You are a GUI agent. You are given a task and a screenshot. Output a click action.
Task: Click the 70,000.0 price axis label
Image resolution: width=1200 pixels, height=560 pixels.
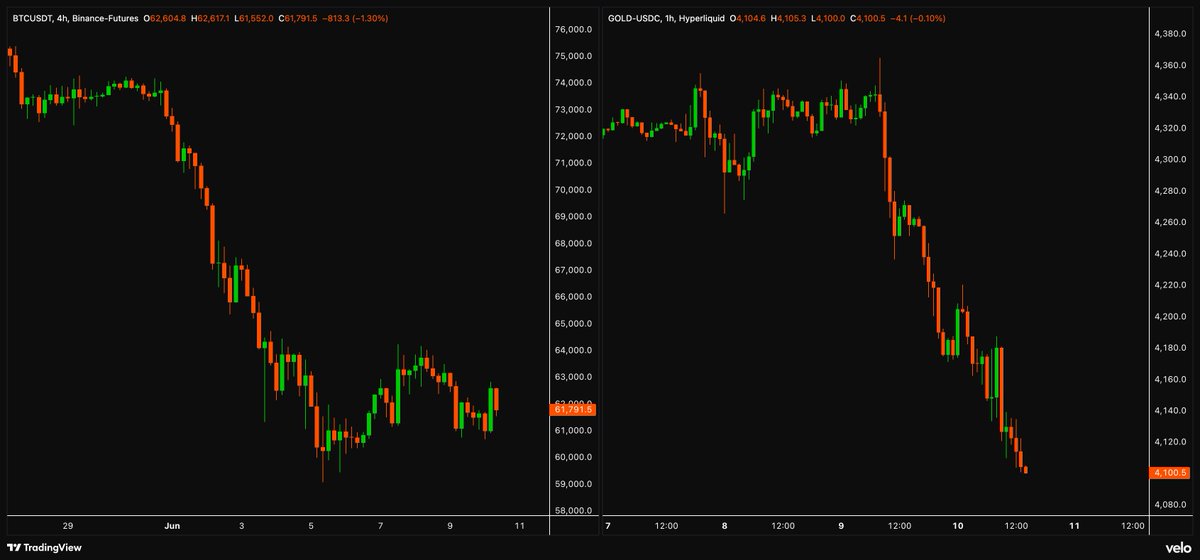[x=573, y=190]
